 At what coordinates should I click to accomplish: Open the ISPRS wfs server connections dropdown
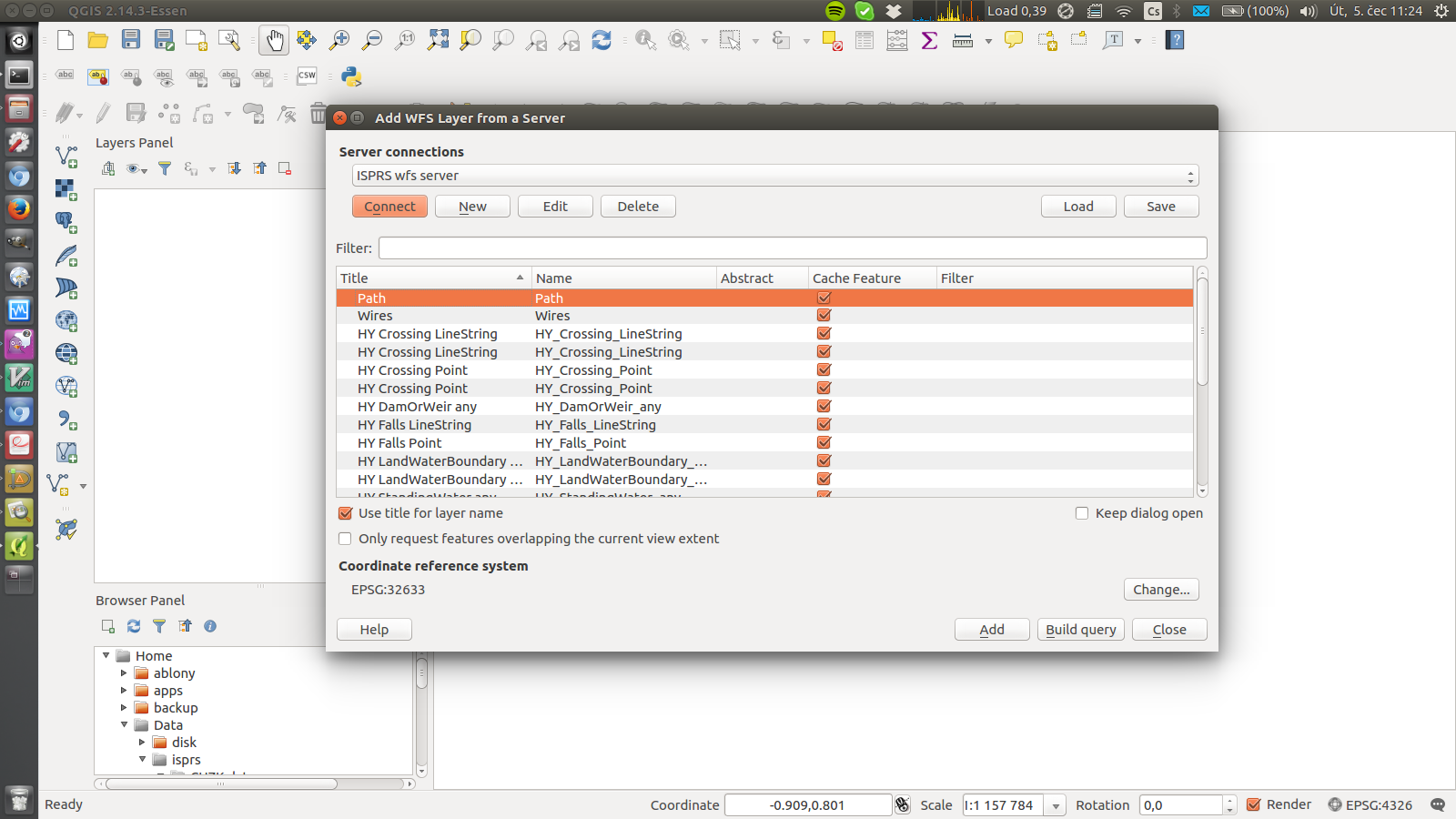pos(775,176)
